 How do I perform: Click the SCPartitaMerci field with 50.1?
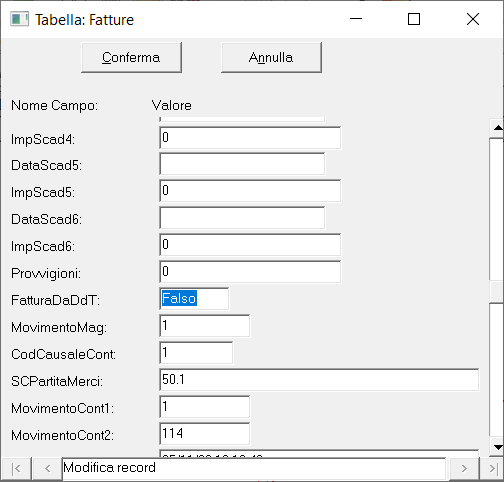319,380
